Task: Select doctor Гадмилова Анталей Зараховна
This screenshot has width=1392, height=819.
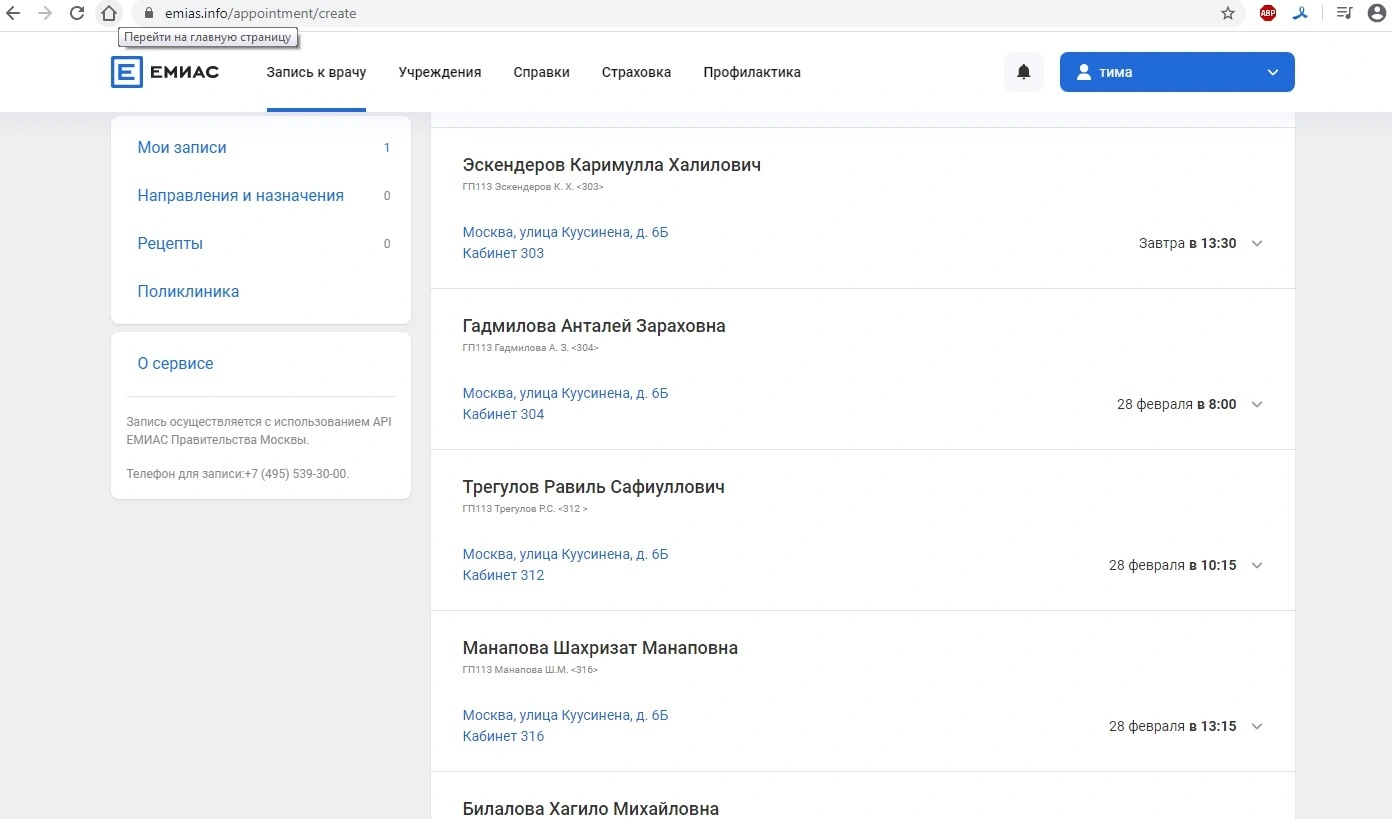Action: point(594,326)
